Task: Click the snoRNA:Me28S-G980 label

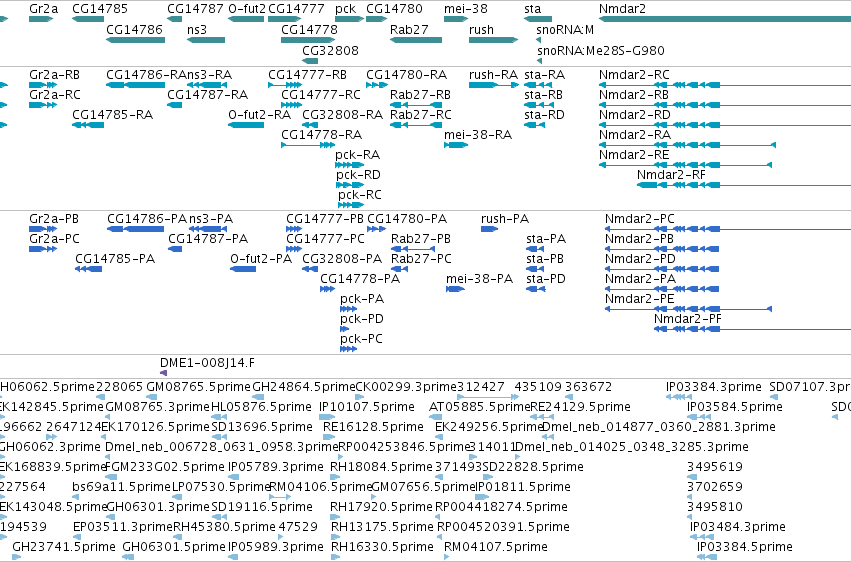Action: click(x=601, y=50)
